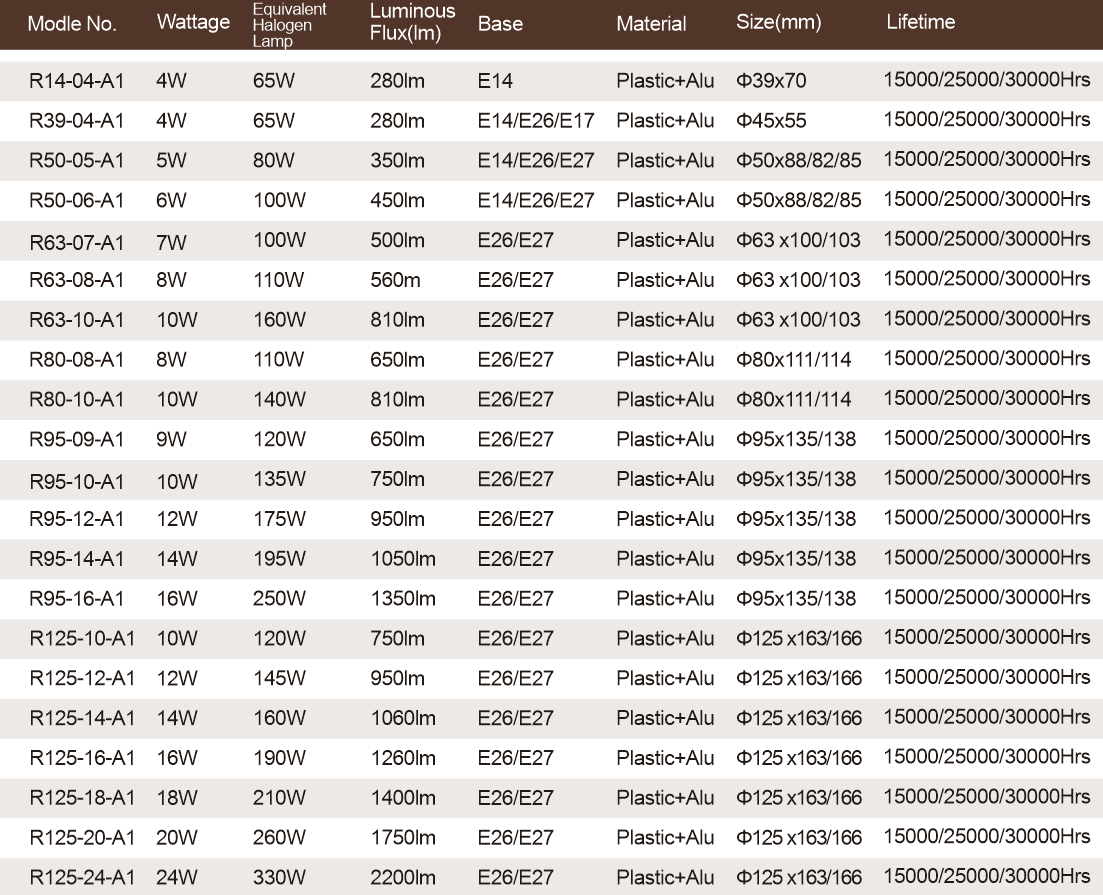Click the "Luminous Flux(lm)" header
Image resolution: width=1103 pixels, height=895 pixels.
coord(412,22)
